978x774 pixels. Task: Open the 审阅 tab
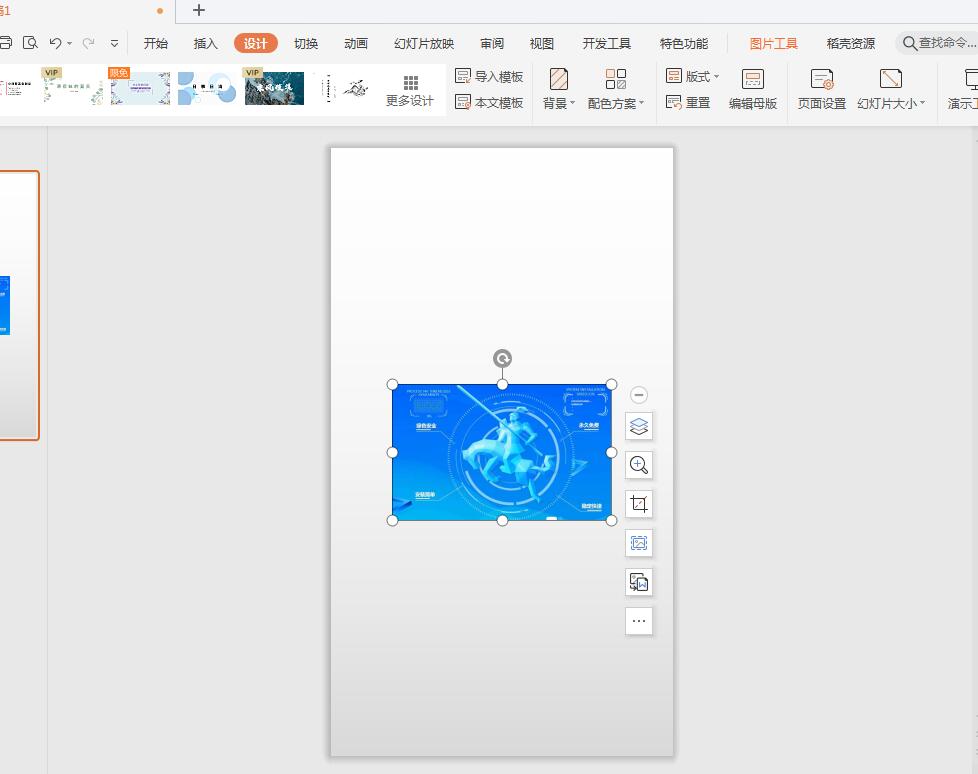click(492, 44)
